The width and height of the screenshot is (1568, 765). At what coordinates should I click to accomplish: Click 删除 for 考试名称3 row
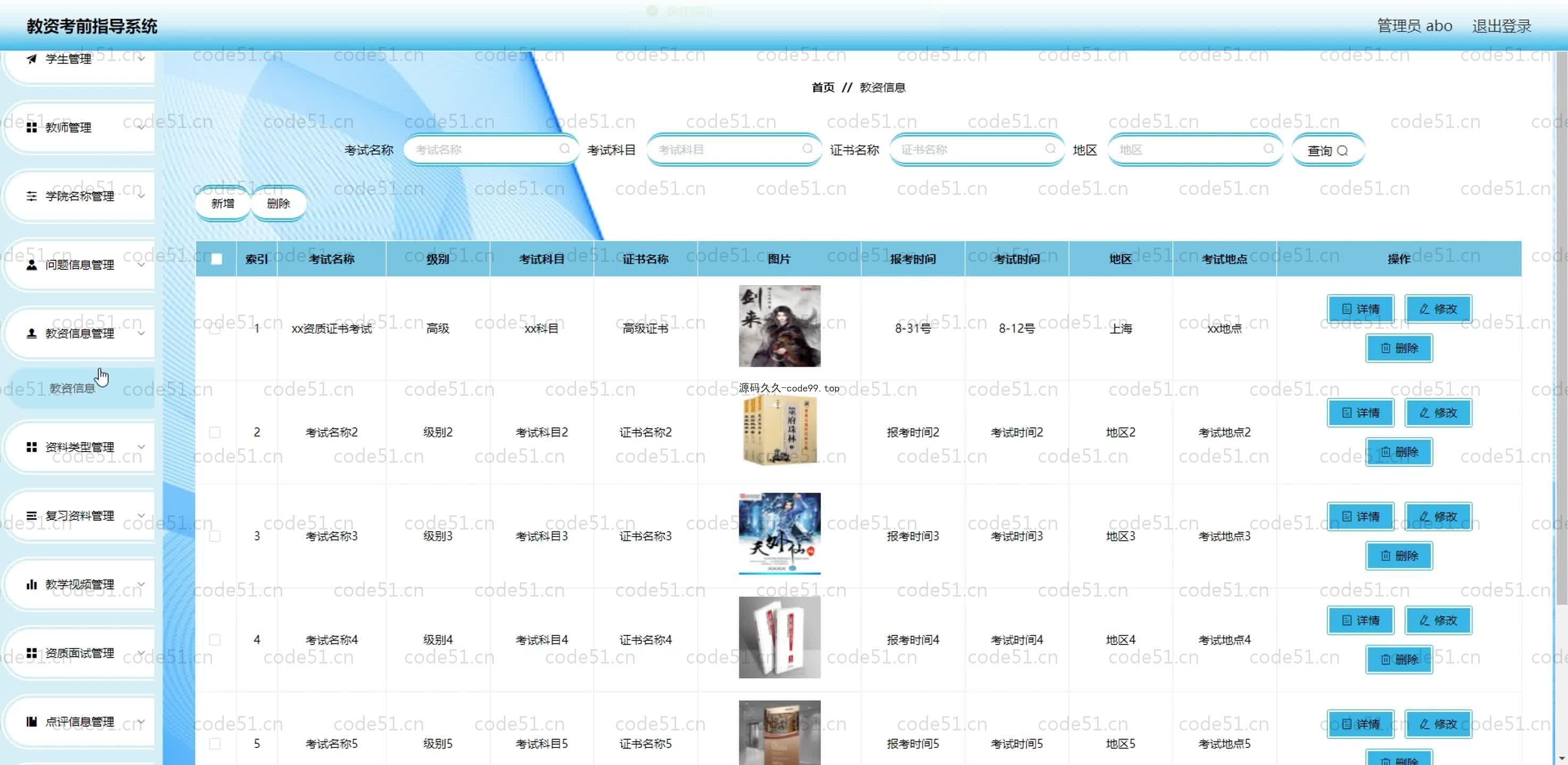coord(1399,556)
